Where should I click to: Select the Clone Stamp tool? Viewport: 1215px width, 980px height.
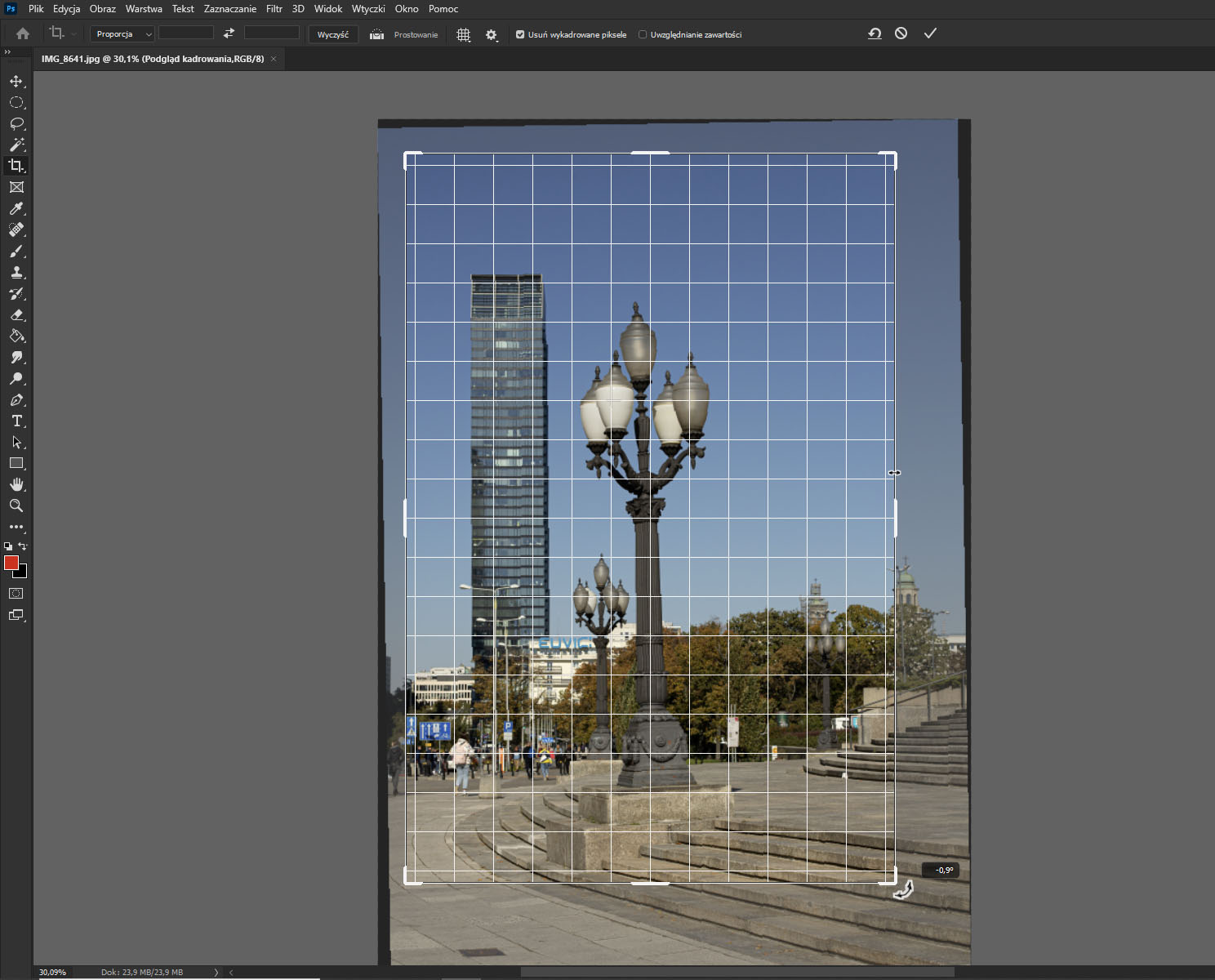click(x=16, y=273)
